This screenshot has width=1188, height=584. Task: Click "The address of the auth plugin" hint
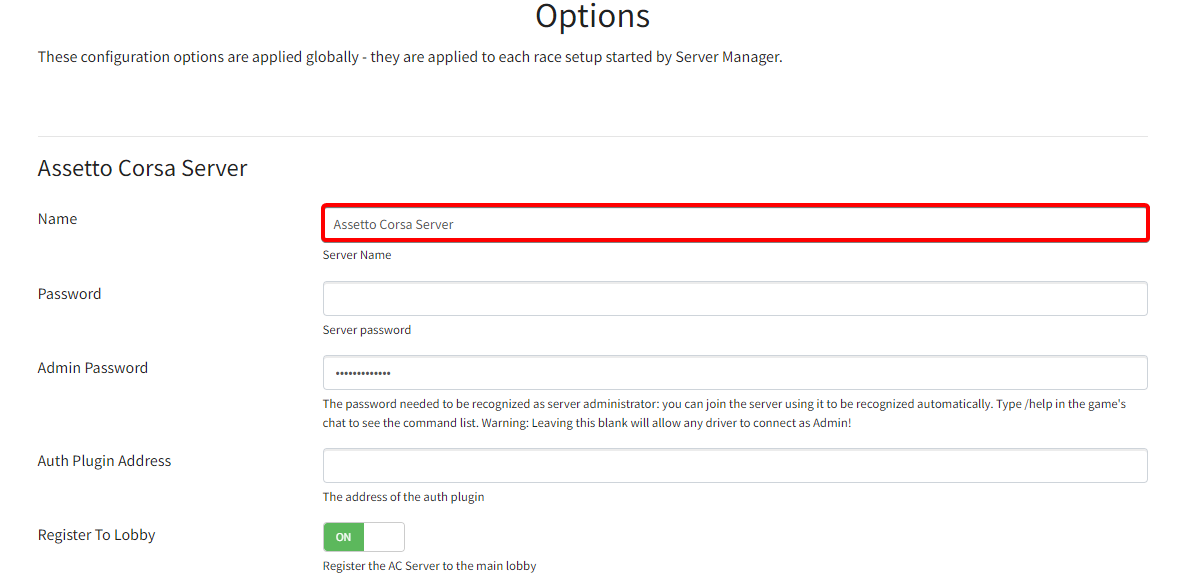click(x=403, y=497)
